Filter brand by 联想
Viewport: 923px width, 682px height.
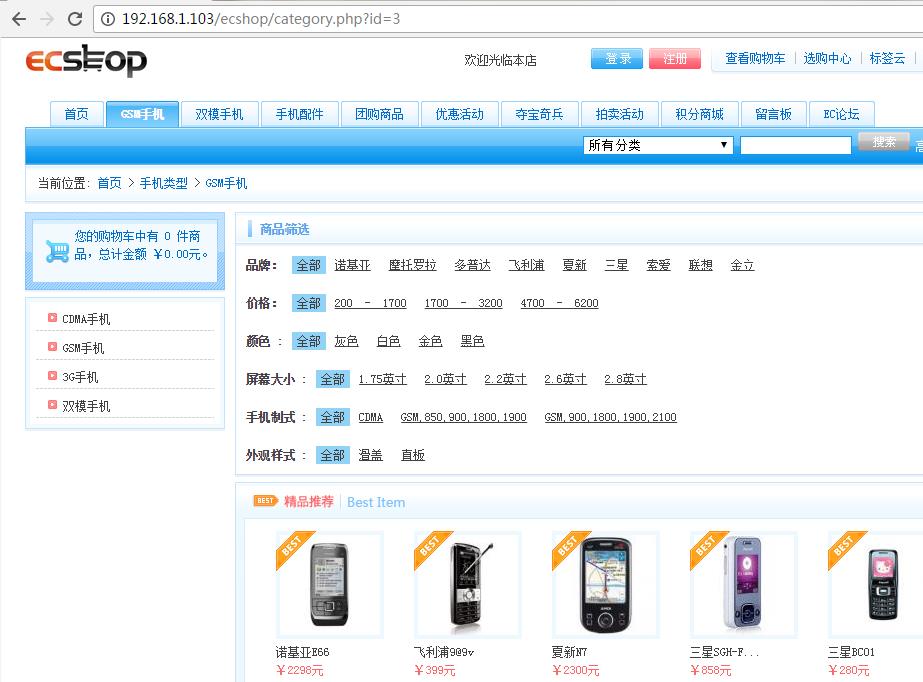point(700,265)
